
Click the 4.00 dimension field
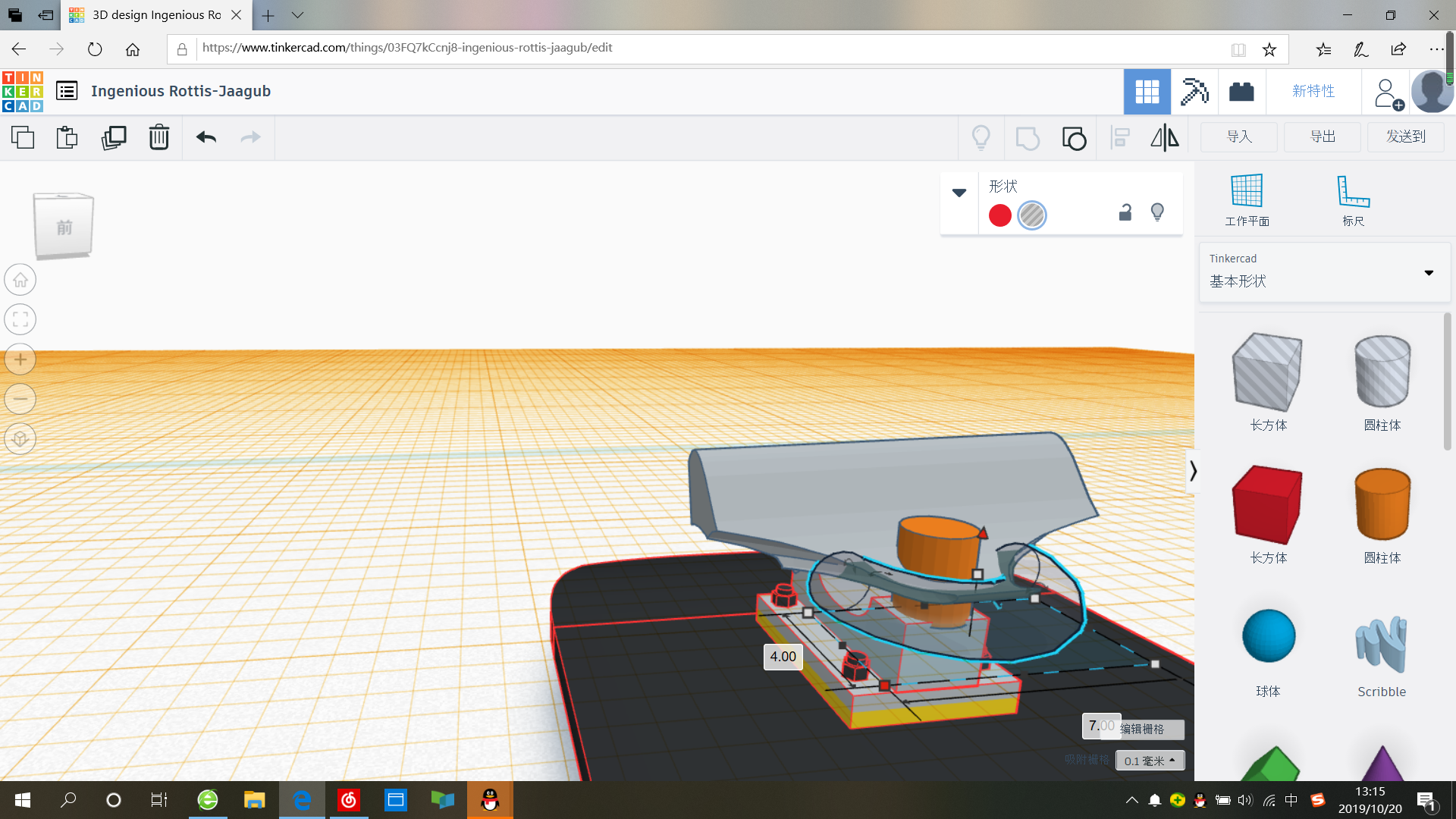(783, 657)
